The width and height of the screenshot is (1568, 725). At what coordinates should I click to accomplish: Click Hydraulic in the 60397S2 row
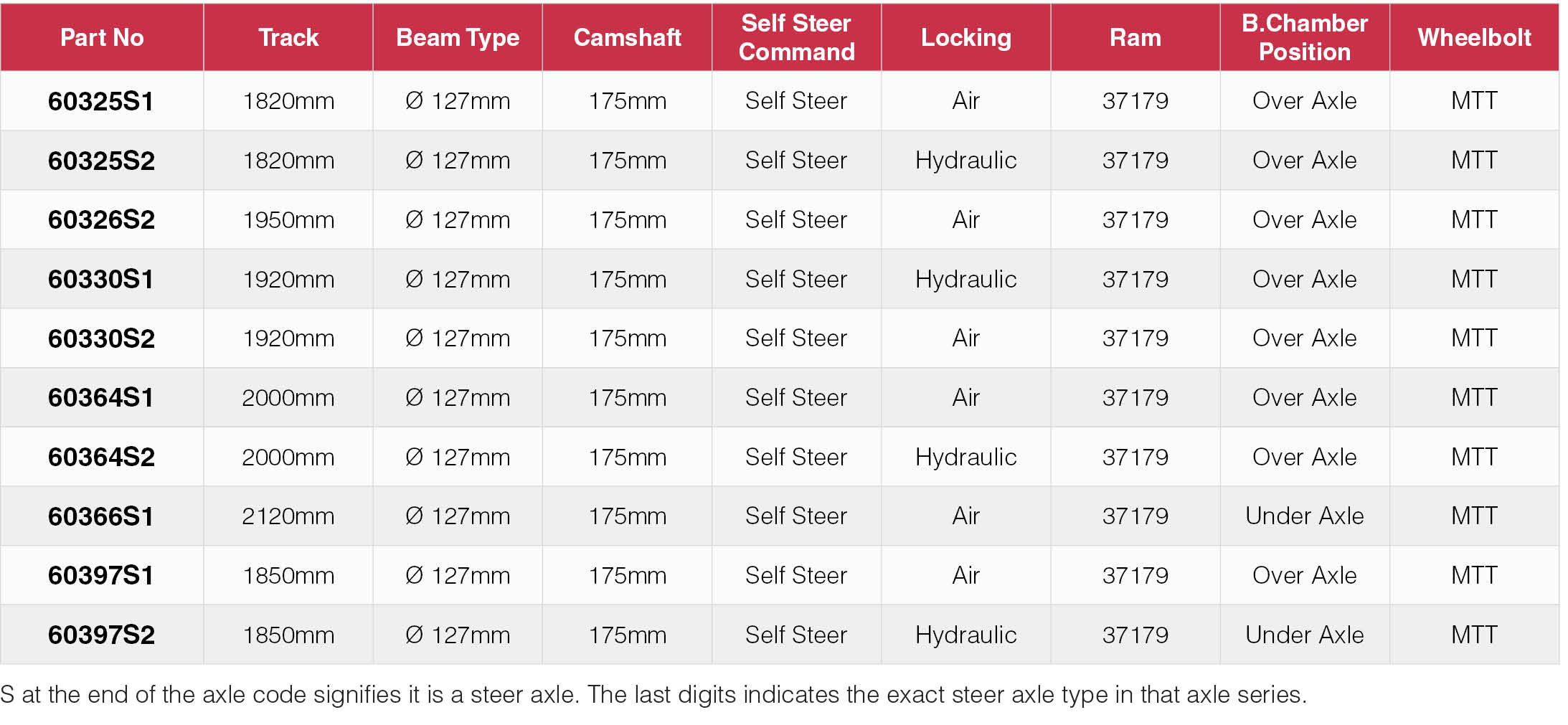(965, 635)
